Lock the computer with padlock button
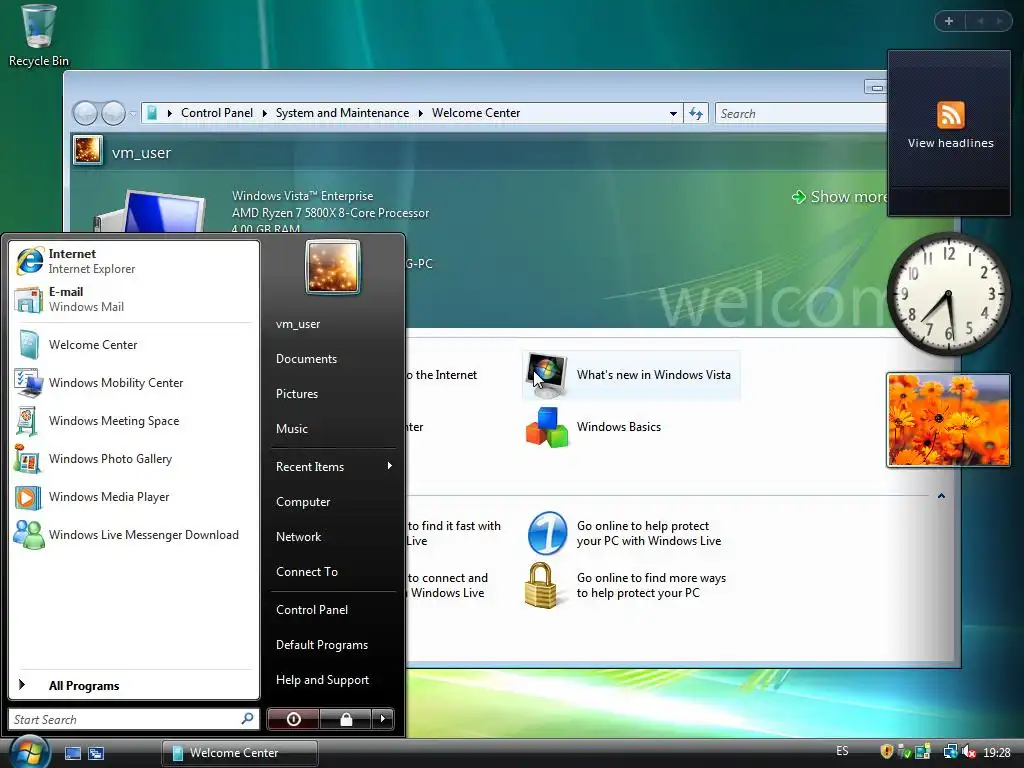The width and height of the screenshot is (1024, 768). pos(345,719)
